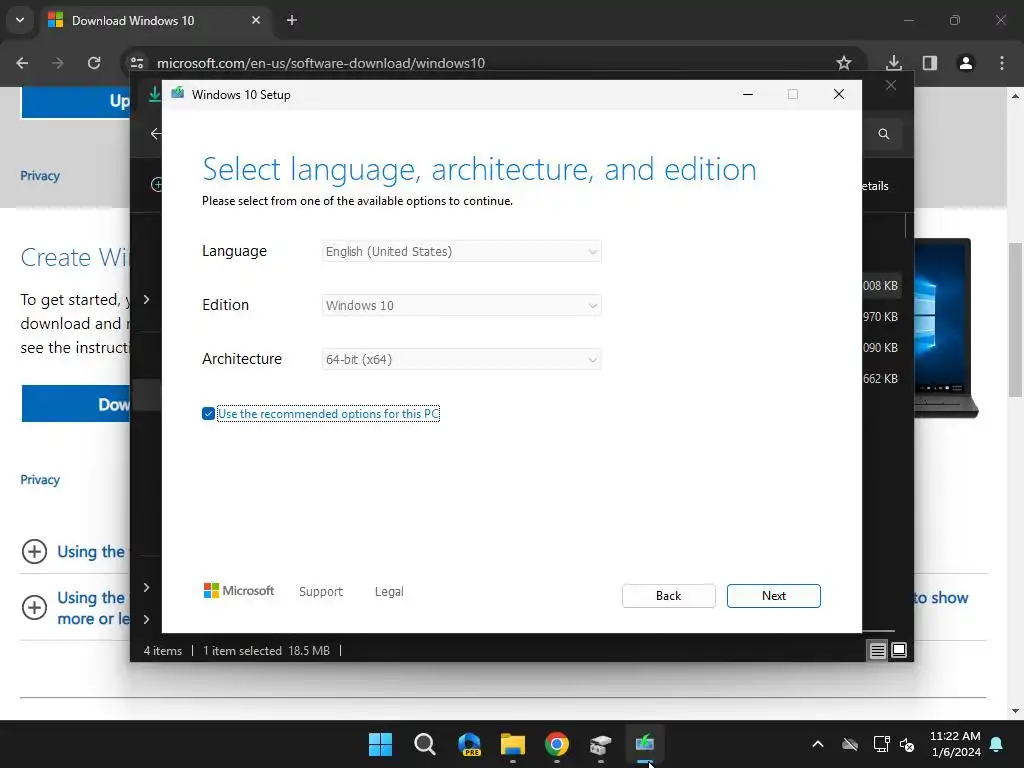Open the network status tray icon
Screen dimensions: 1024x768
pos(882,744)
